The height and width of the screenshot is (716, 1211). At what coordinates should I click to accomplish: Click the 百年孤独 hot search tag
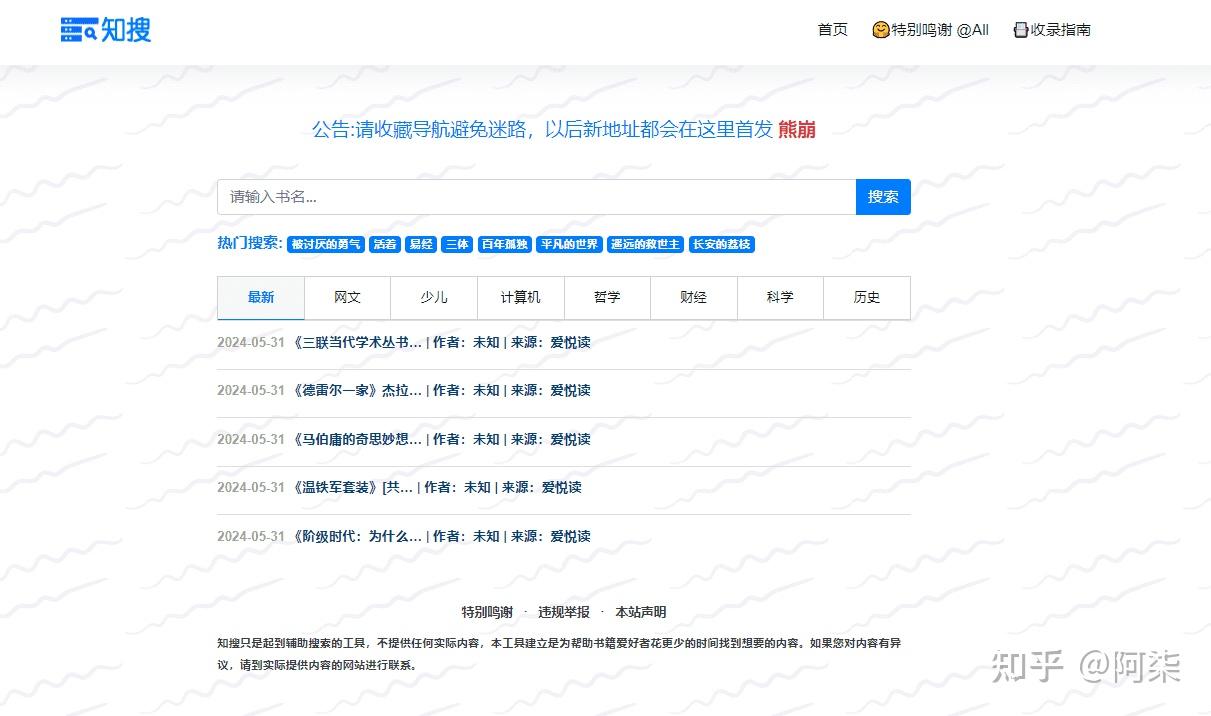(503, 244)
